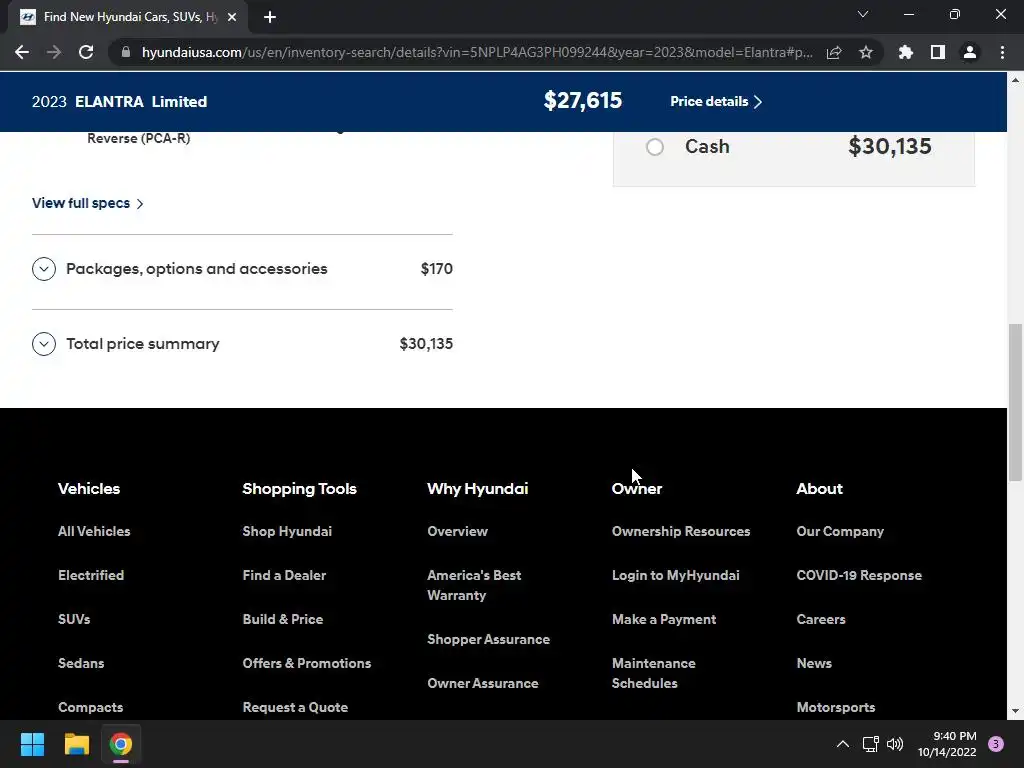
Task: Open File Explorer from taskbar
Action: point(76,744)
